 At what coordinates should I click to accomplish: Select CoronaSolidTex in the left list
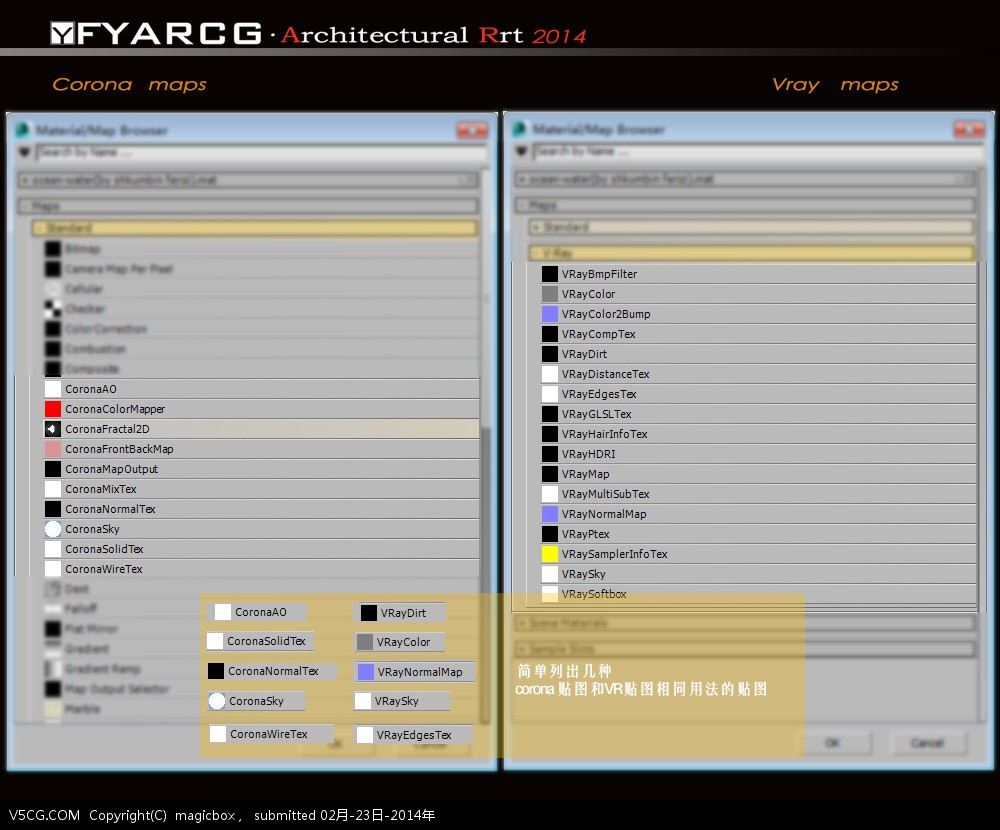coord(261,549)
